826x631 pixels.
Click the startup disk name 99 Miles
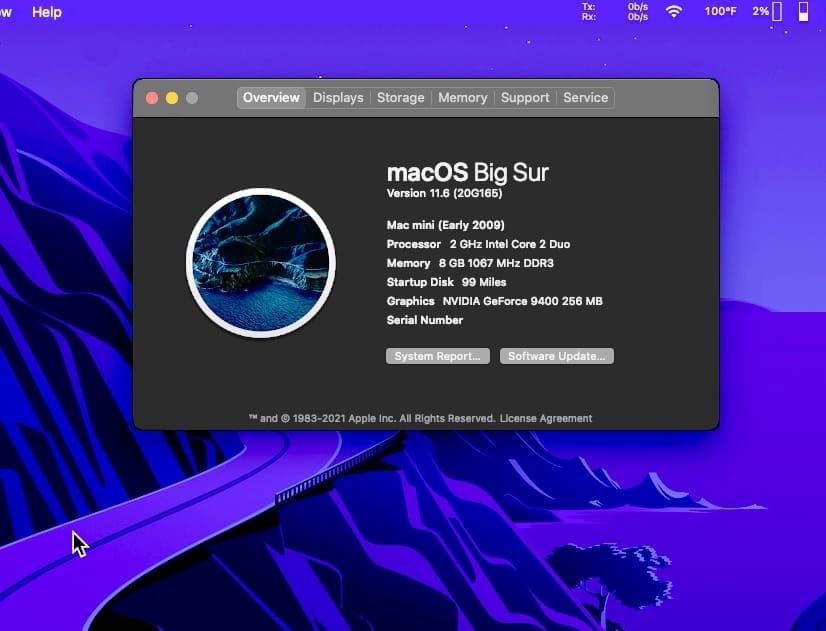tap(484, 282)
